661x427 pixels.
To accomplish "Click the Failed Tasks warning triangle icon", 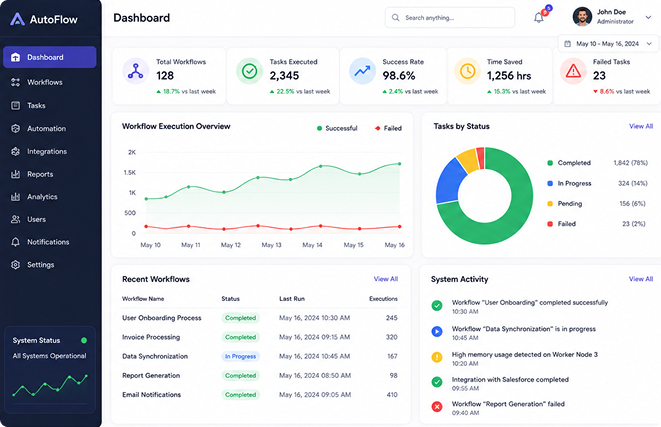I will (x=573, y=71).
